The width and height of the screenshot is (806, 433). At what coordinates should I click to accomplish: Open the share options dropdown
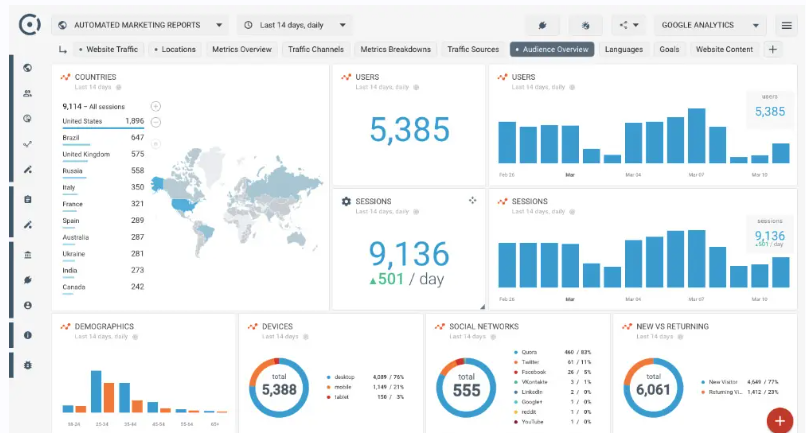point(629,25)
